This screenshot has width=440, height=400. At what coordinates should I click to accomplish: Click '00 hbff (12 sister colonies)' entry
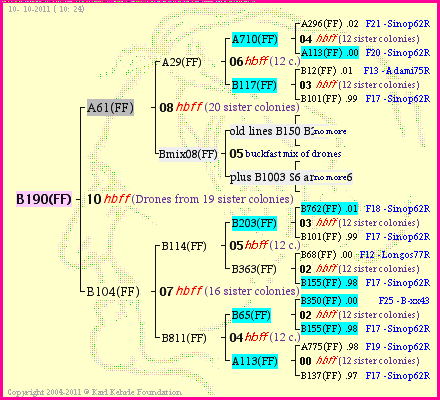pyautogui.click(x=359, y=361)
